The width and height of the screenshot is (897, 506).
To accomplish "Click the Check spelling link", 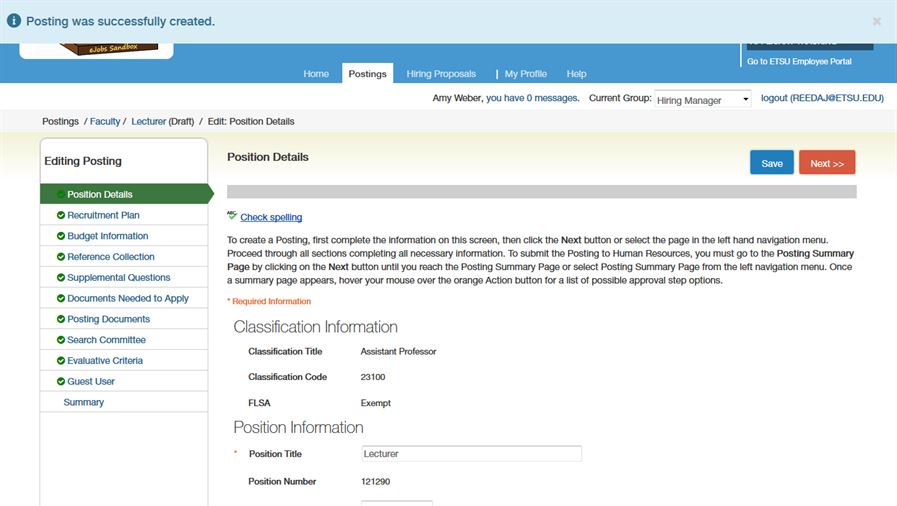I will [271, 217].
